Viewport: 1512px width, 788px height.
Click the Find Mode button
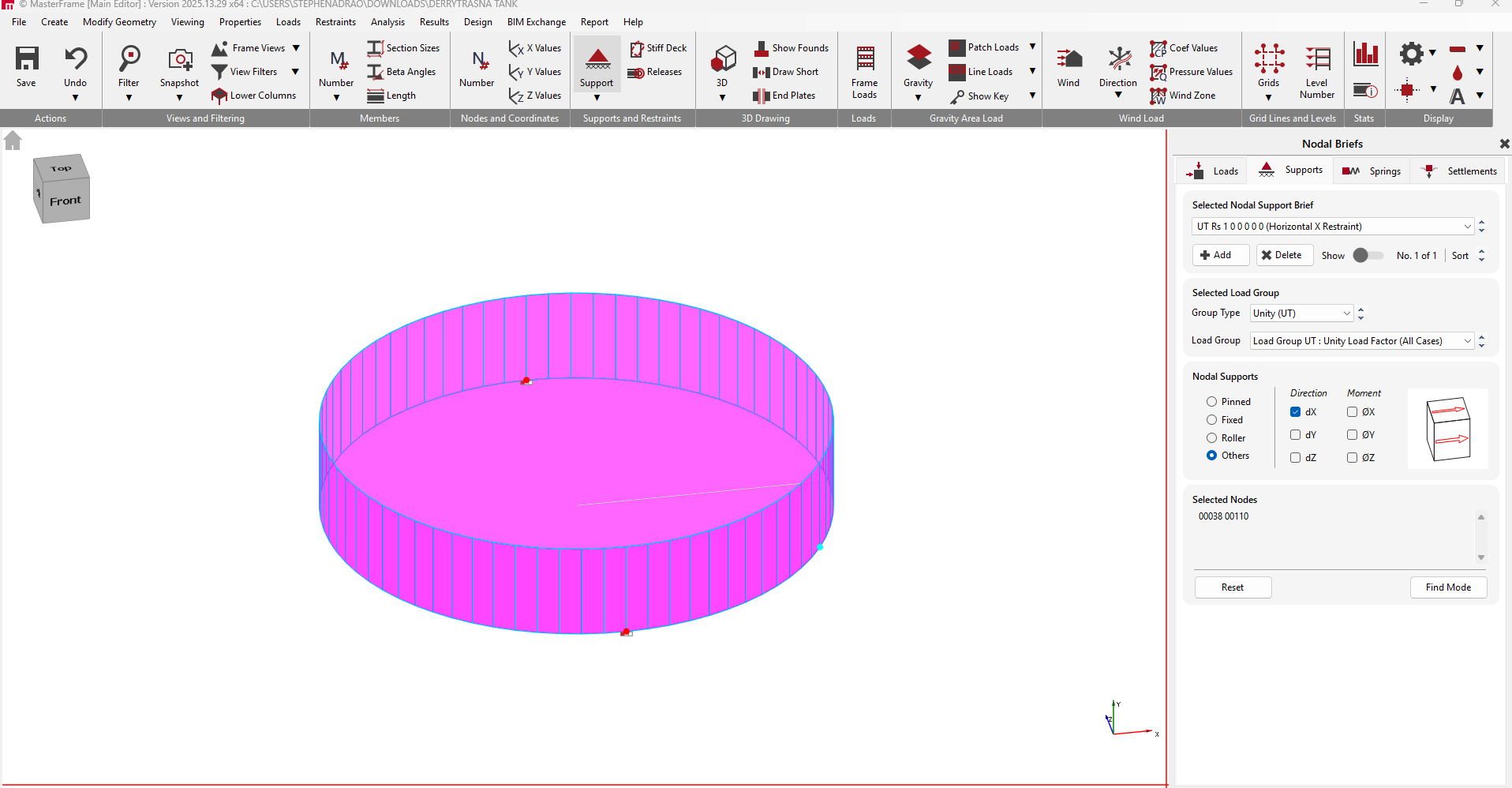point(1448,587)
